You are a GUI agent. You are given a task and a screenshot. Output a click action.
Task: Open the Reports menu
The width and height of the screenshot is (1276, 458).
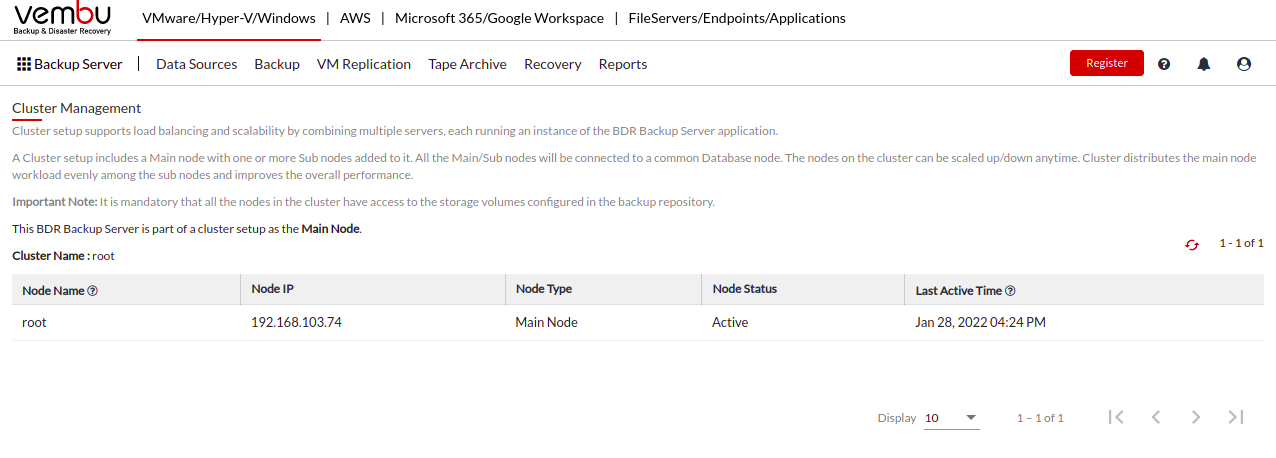[x=623, y=64]
